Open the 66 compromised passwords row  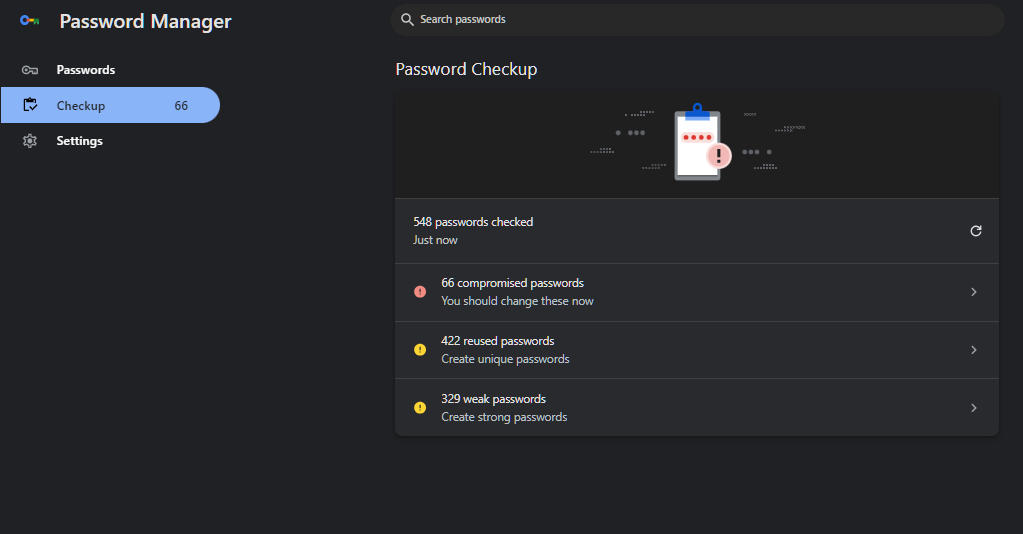(x=697, y=292)
